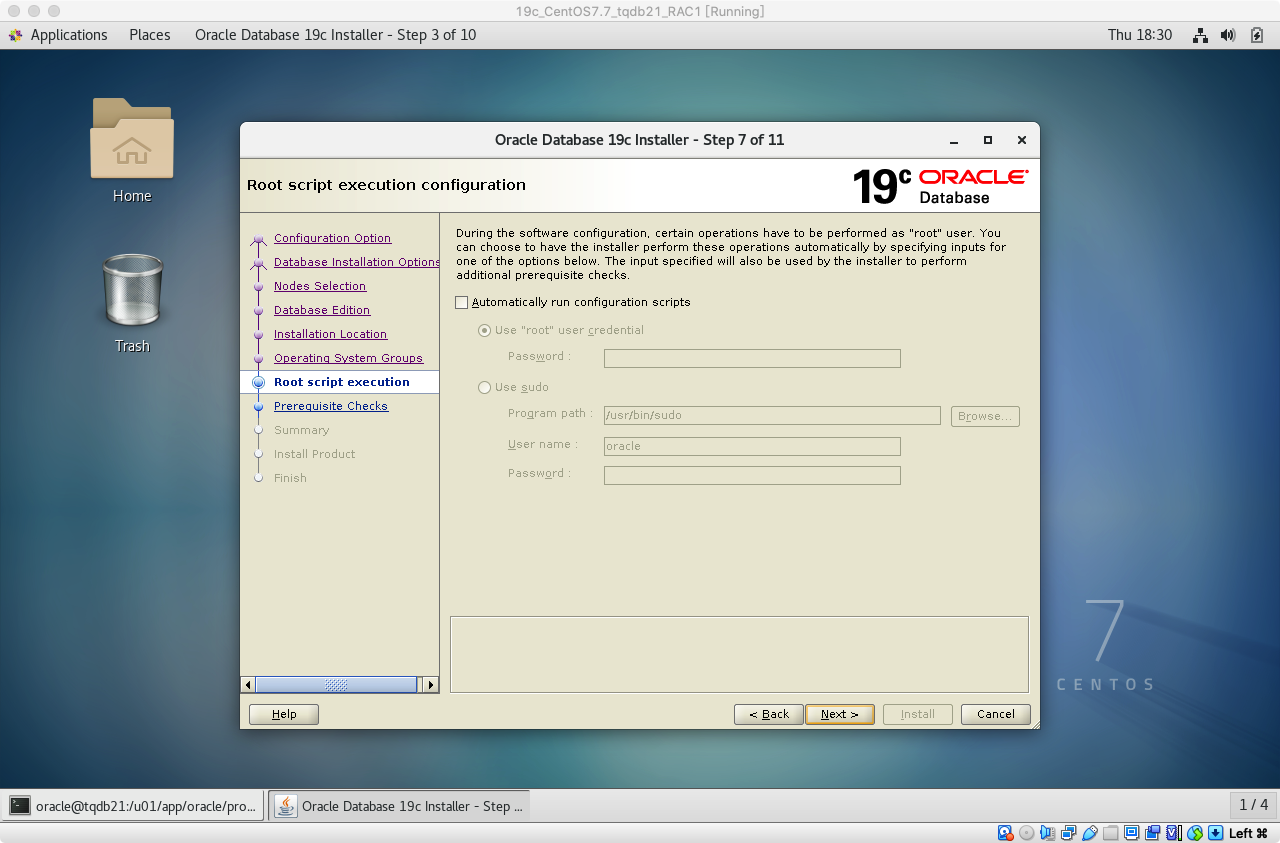Cancel the installation
1280x843 pixels.
coord(996,714)
